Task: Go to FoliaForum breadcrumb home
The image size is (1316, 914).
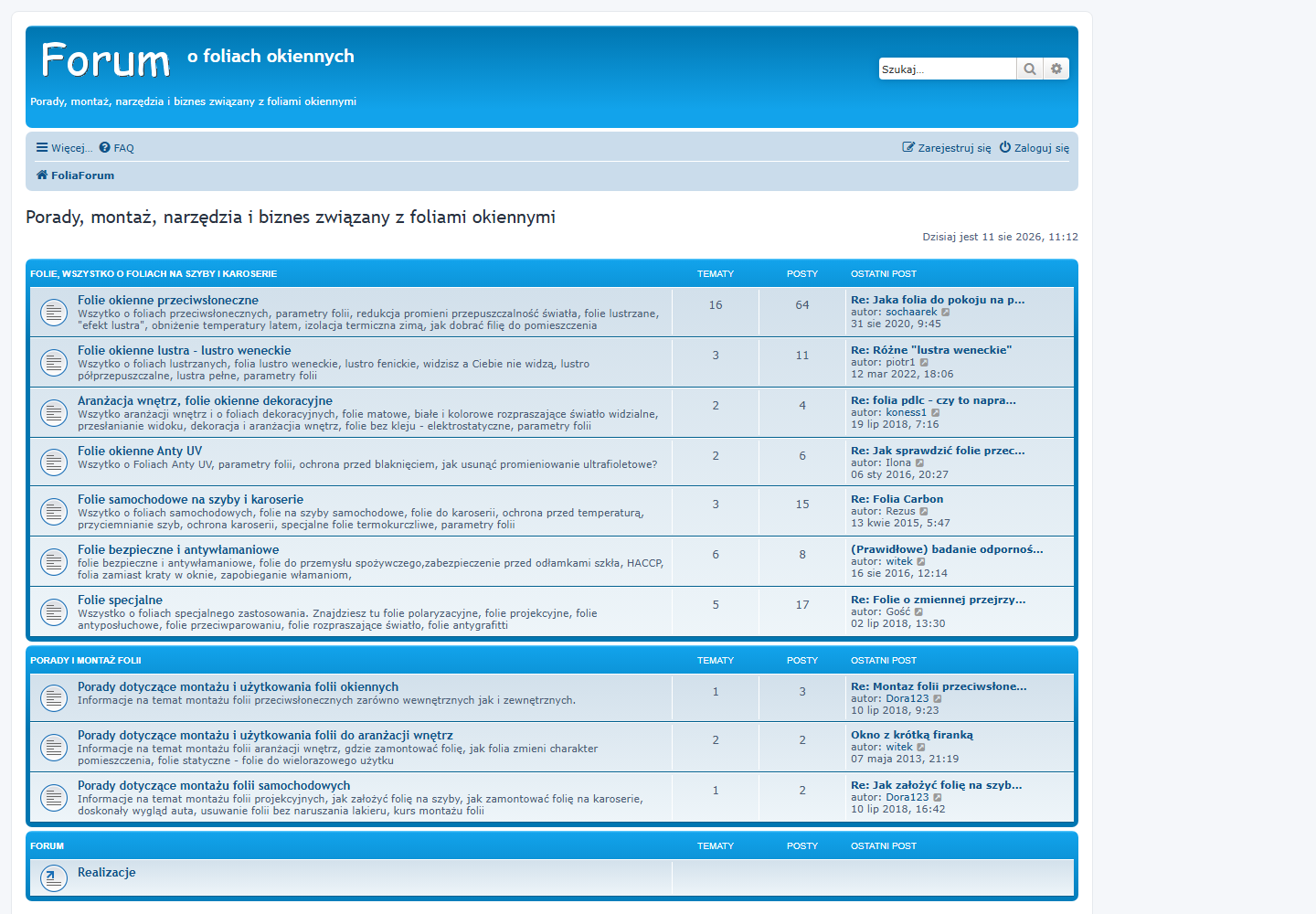Action: pyautogui.click(x=75, y=175)
